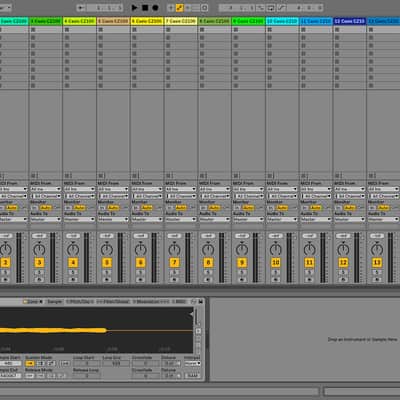
Task: Switch to the Sample tab in Sampler
Action: 54,302
